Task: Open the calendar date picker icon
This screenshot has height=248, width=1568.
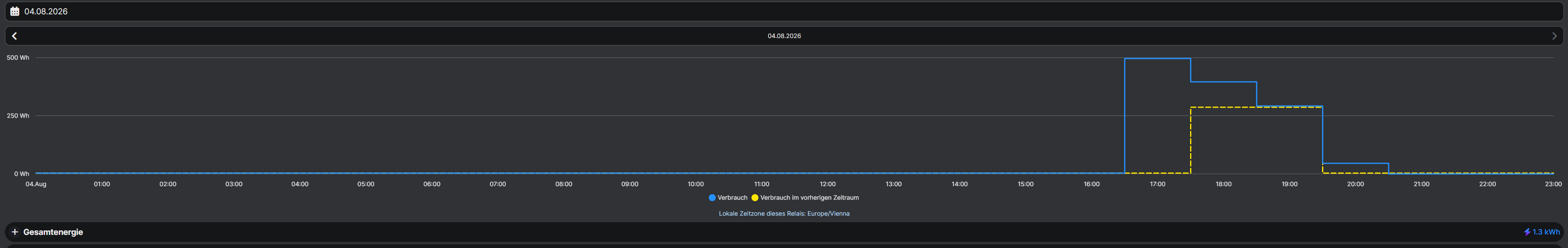Action: click(15, 11)
